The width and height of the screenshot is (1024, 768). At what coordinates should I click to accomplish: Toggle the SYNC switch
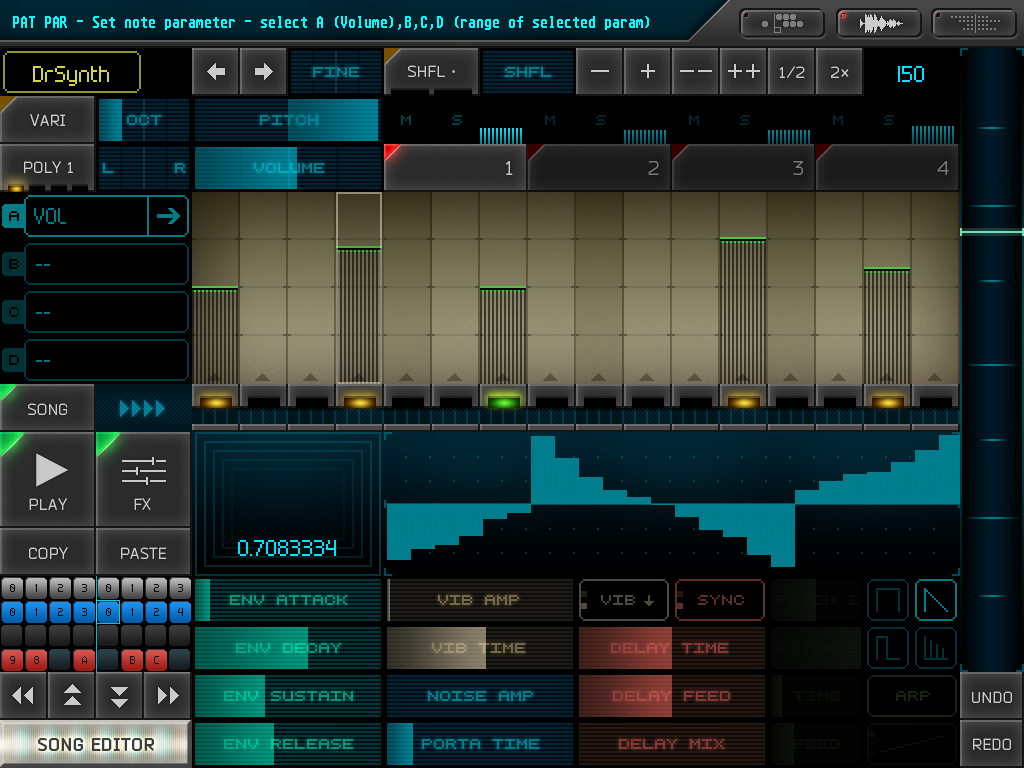tap(719, 600)
